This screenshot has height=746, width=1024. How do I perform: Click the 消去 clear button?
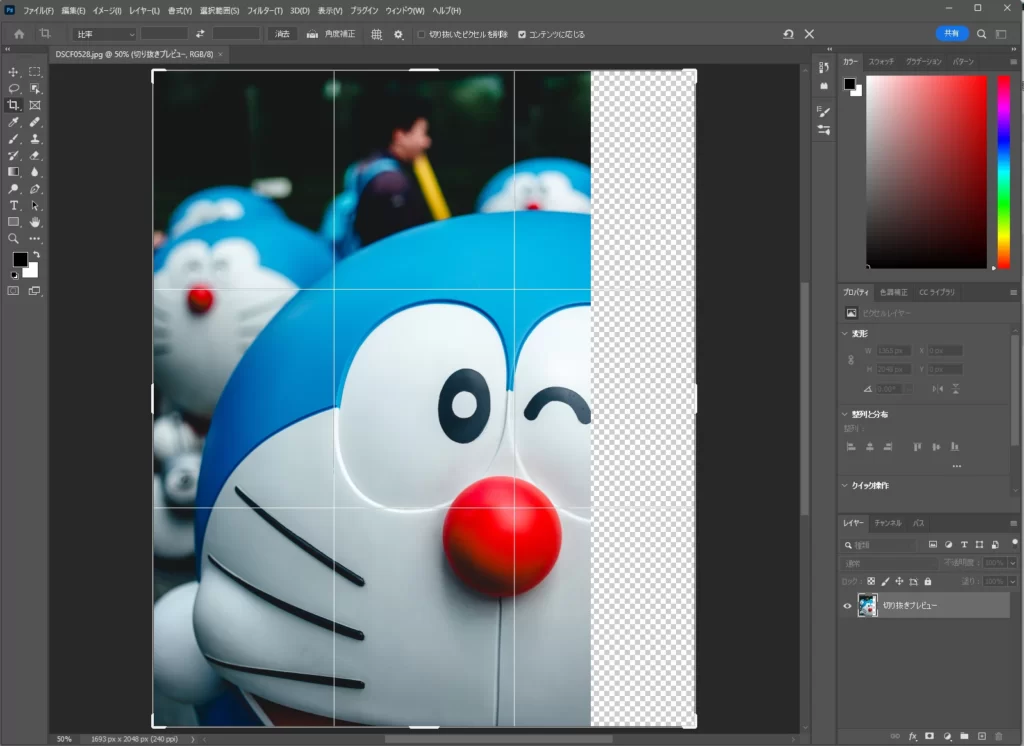click(x=282, y=34)
